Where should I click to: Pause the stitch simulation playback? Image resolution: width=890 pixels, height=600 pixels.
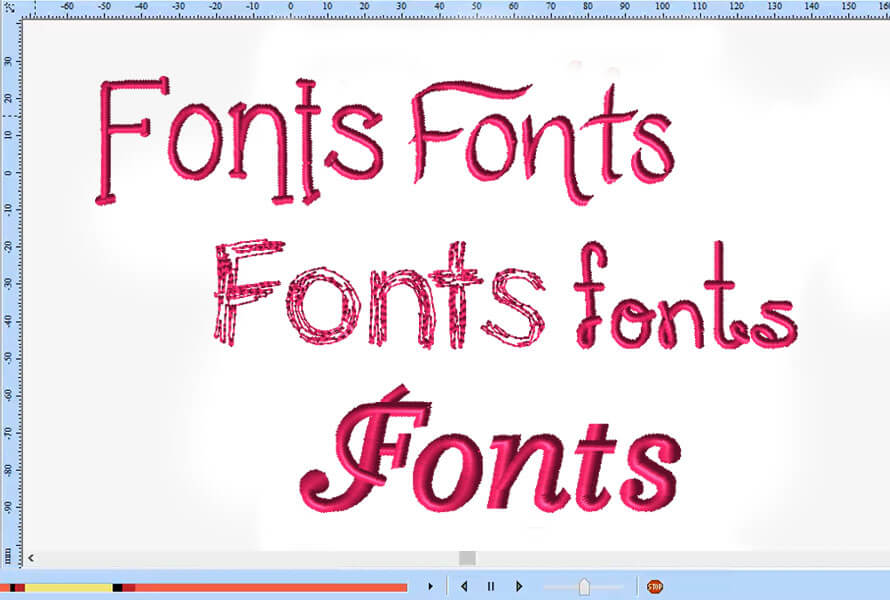tap(491, 586)
